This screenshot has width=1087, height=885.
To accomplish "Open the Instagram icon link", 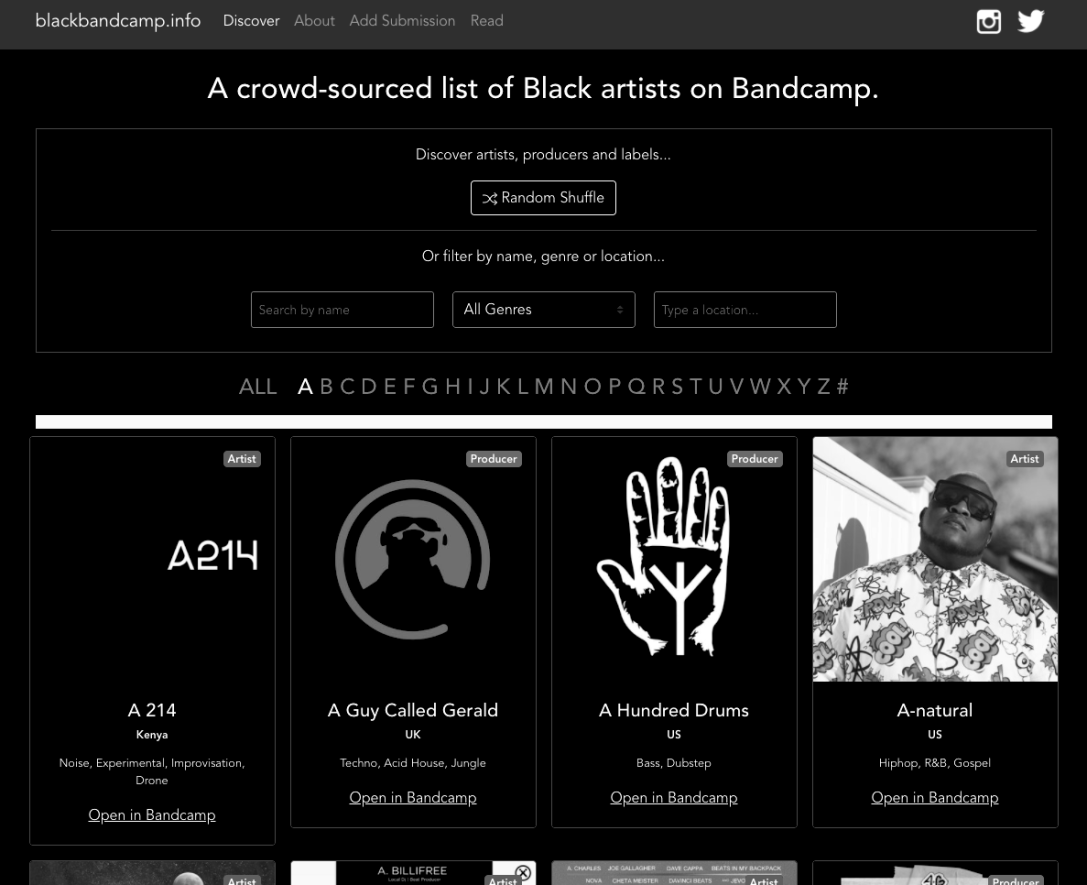I will (x=988, y=21).
